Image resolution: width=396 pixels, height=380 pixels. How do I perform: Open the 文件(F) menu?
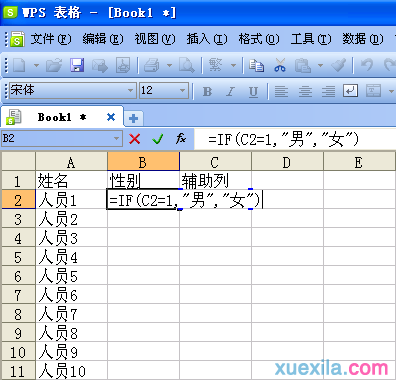coord(51,39)
